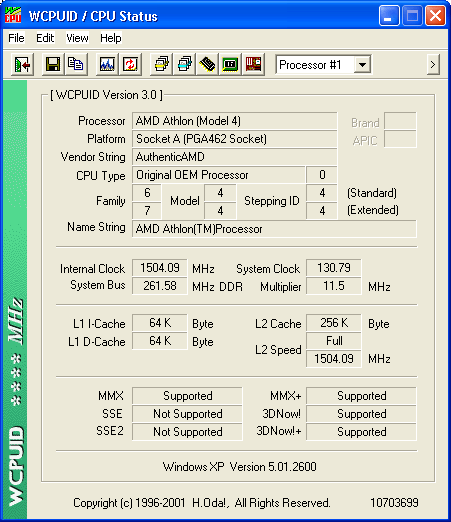Click the exit door toolbar icon
Screen dimensions: 451x522
coord(22,64)
